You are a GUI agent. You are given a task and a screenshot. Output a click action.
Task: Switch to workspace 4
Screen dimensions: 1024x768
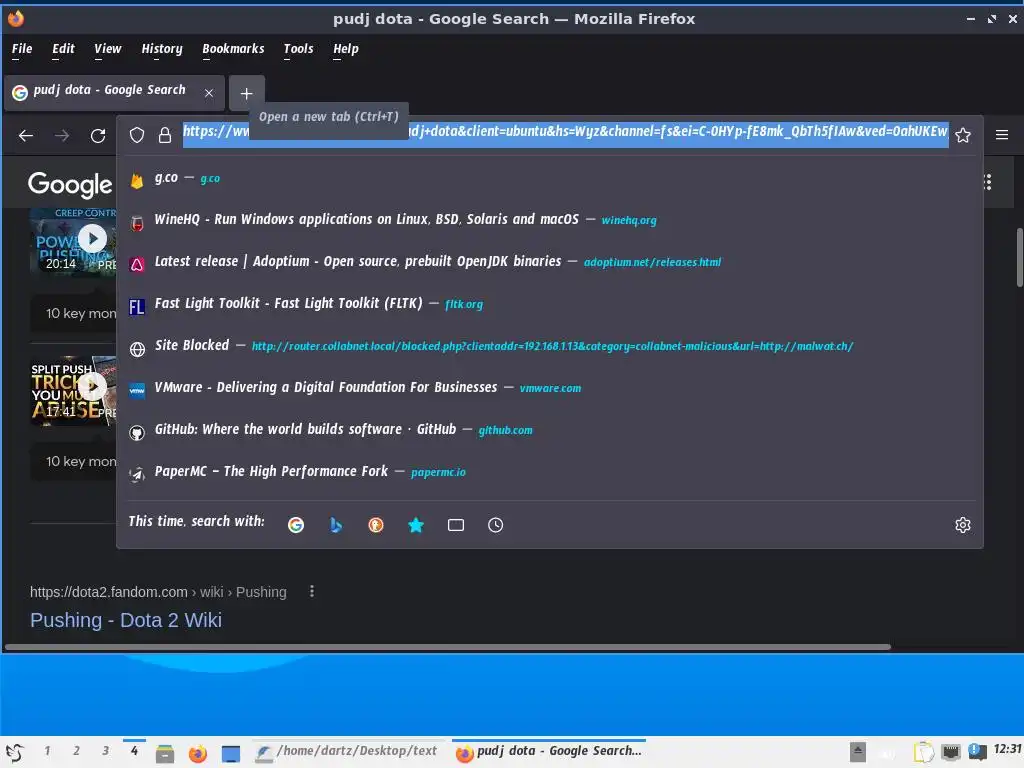(135, 751)
